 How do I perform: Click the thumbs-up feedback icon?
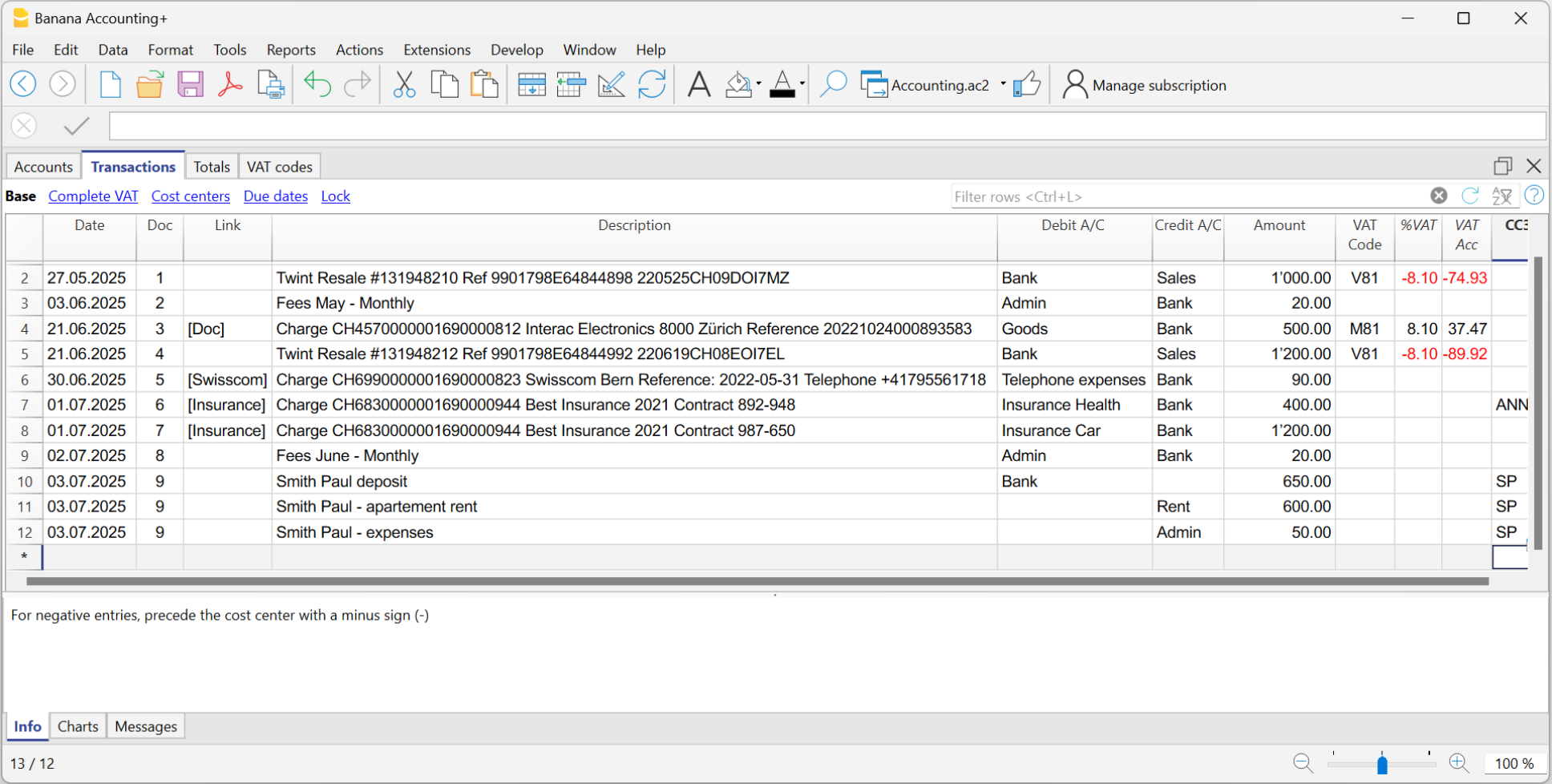(x=1027, y=84)
